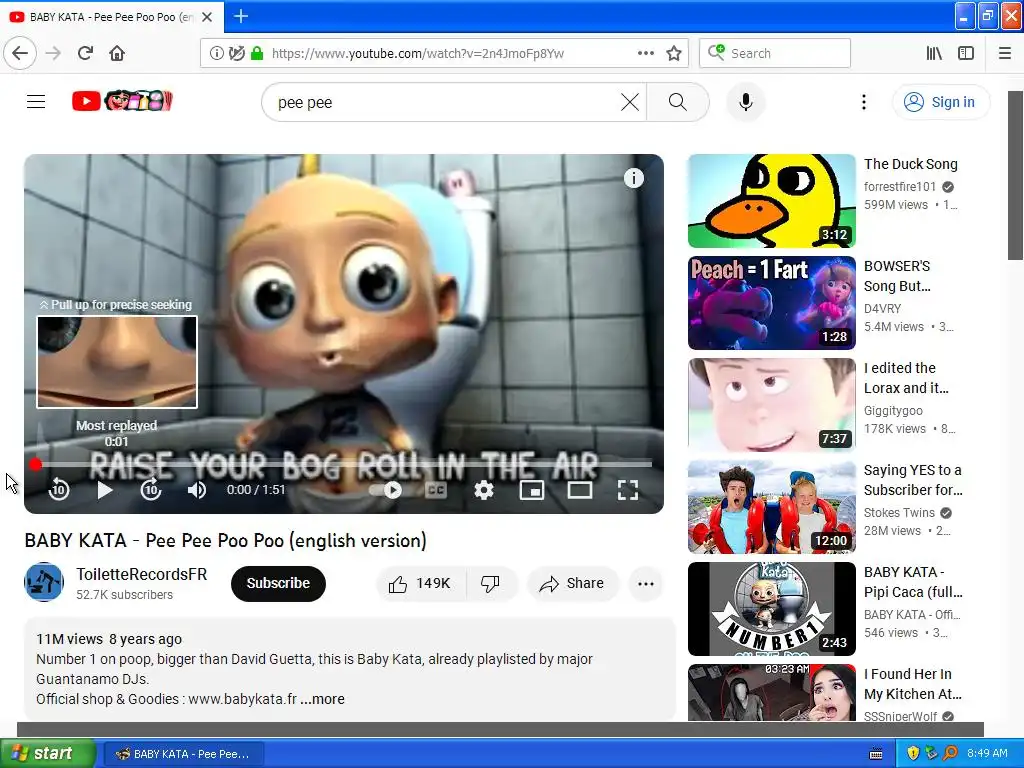Click the security shield tray icon

[913, 754]
